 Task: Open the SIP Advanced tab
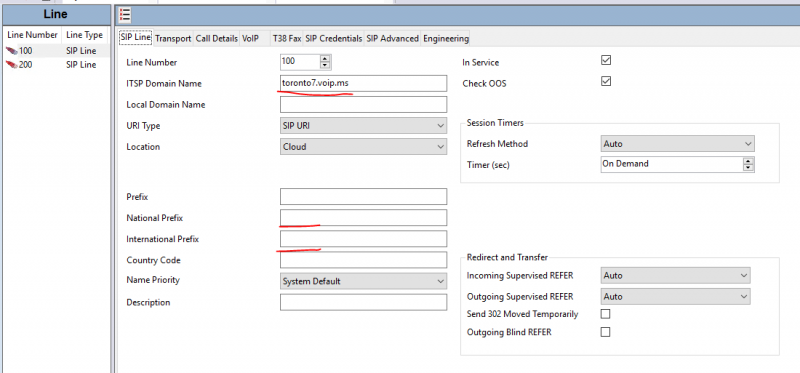(x=392, y=38)
